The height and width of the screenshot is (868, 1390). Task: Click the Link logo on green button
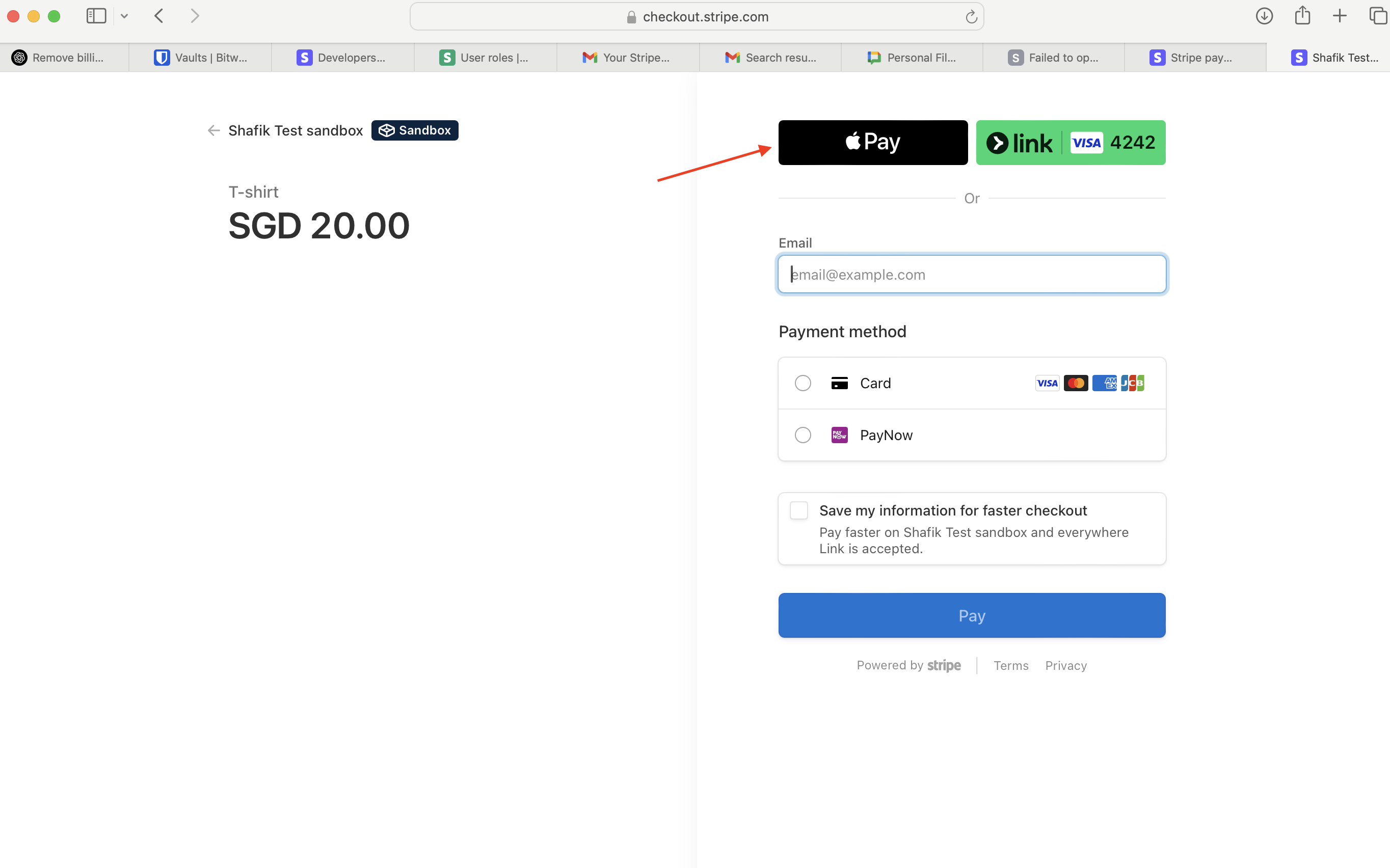tap(1020, 143)
